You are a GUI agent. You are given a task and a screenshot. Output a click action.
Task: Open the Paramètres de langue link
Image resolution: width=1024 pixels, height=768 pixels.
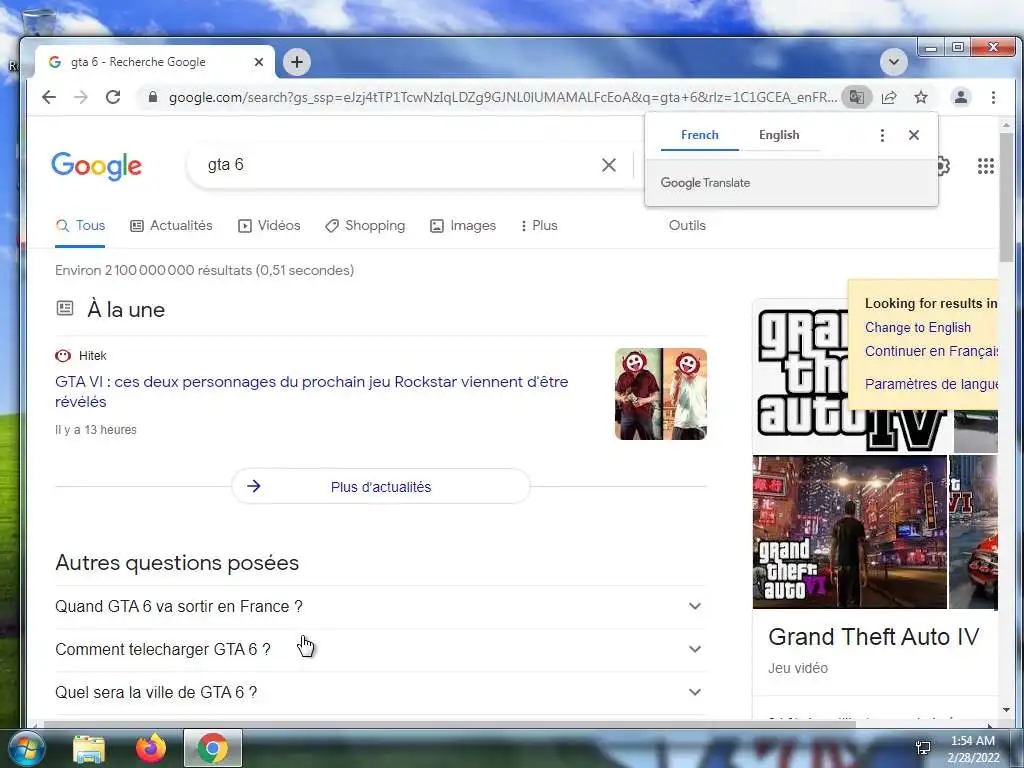point(931,384)
